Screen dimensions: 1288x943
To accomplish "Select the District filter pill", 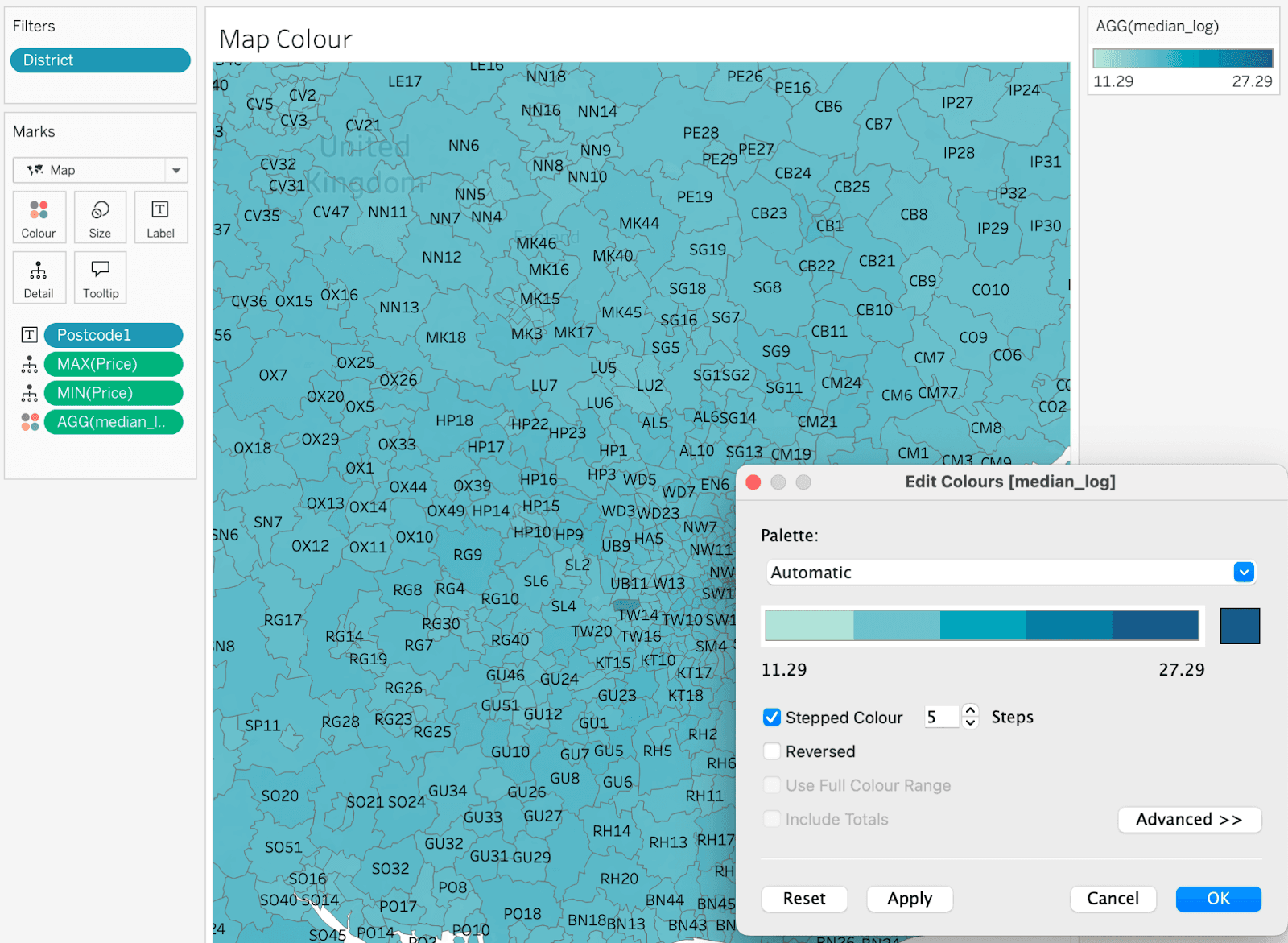I will point(100,60).
